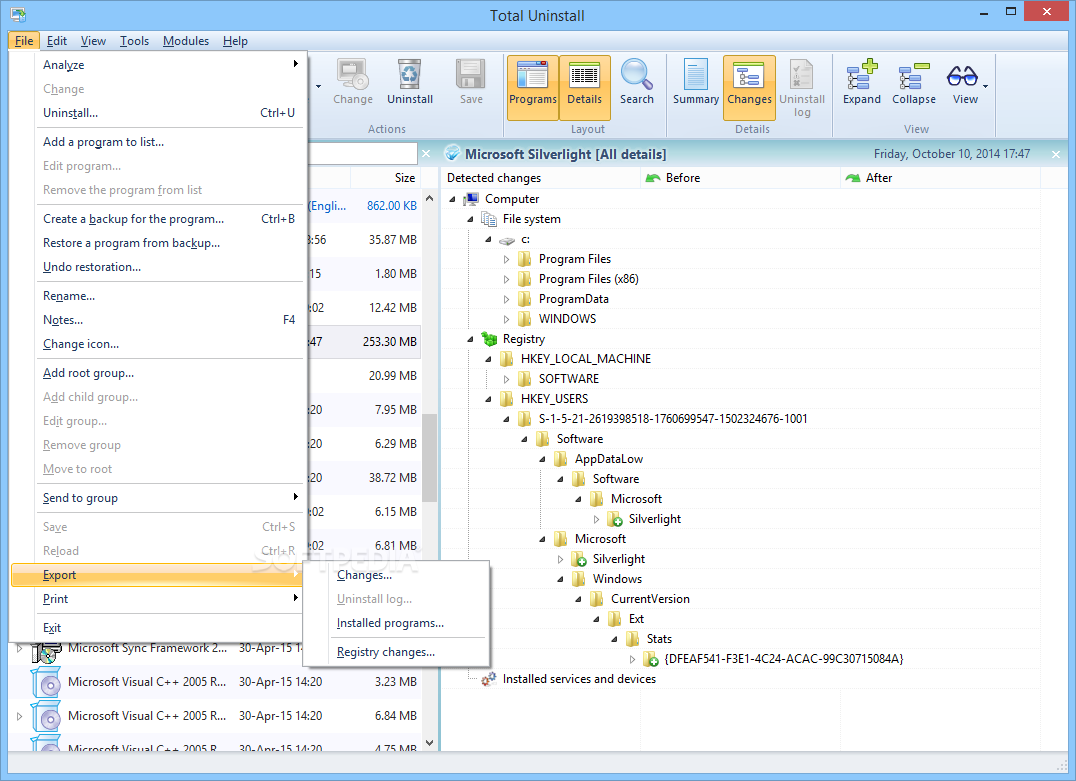The width and height of the screenshot is (1076, 781).
Task: Click icon of Microsoft Visual C++ 6.84 MB
Action: (x=47, y=716)
